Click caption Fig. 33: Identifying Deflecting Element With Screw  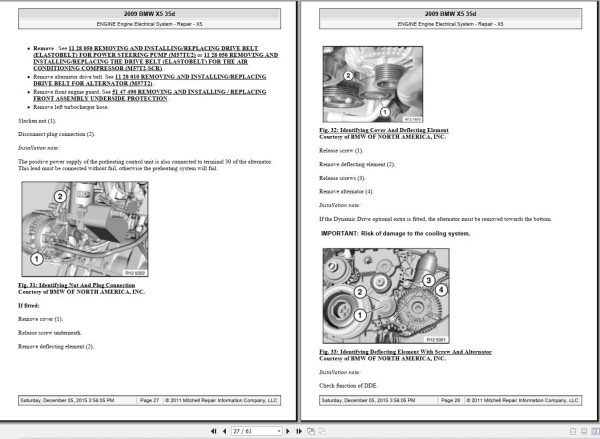click(405, 352)
